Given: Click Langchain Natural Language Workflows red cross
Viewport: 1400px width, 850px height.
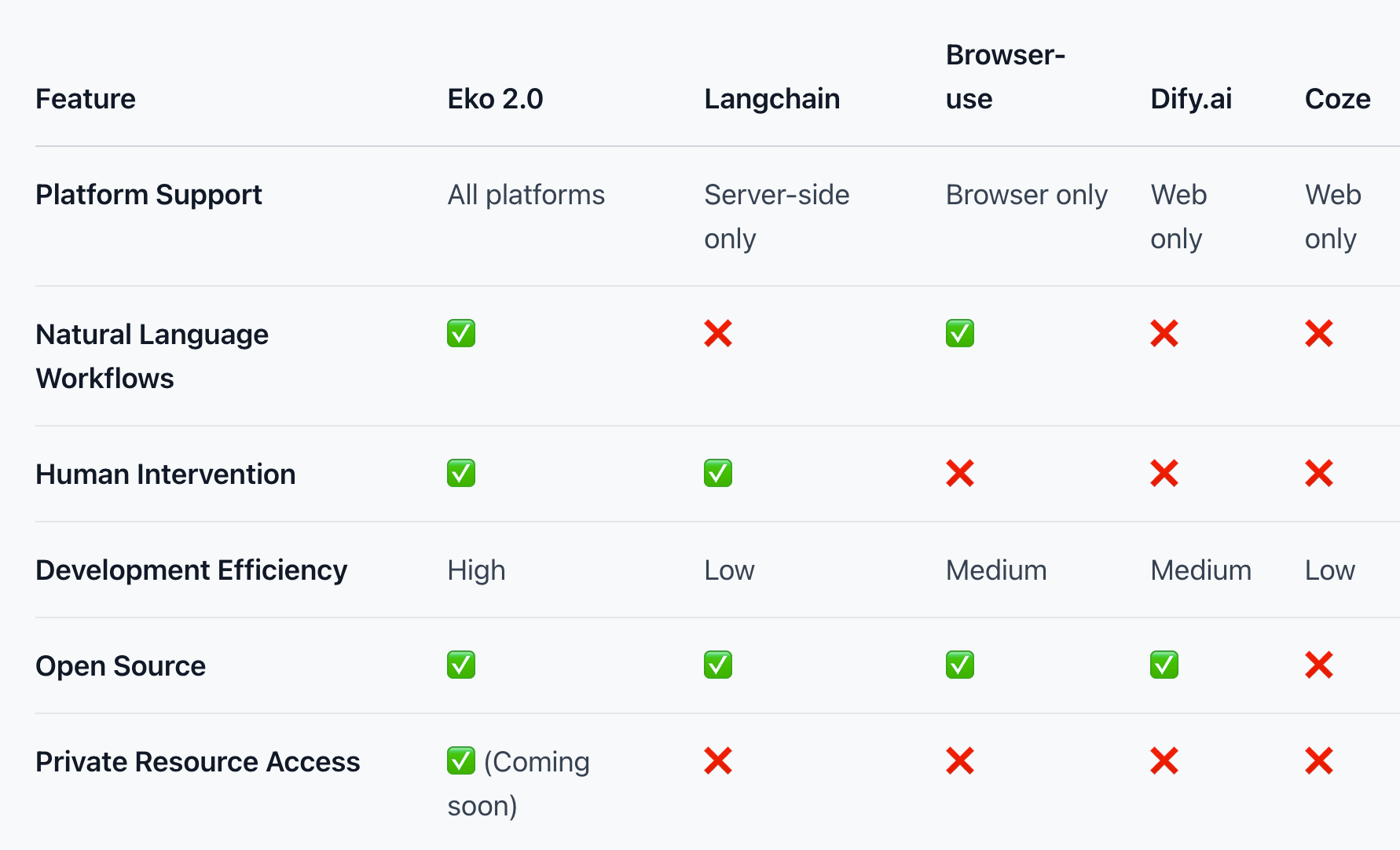Looking at the screenshot, I should [x=718, y=333].
